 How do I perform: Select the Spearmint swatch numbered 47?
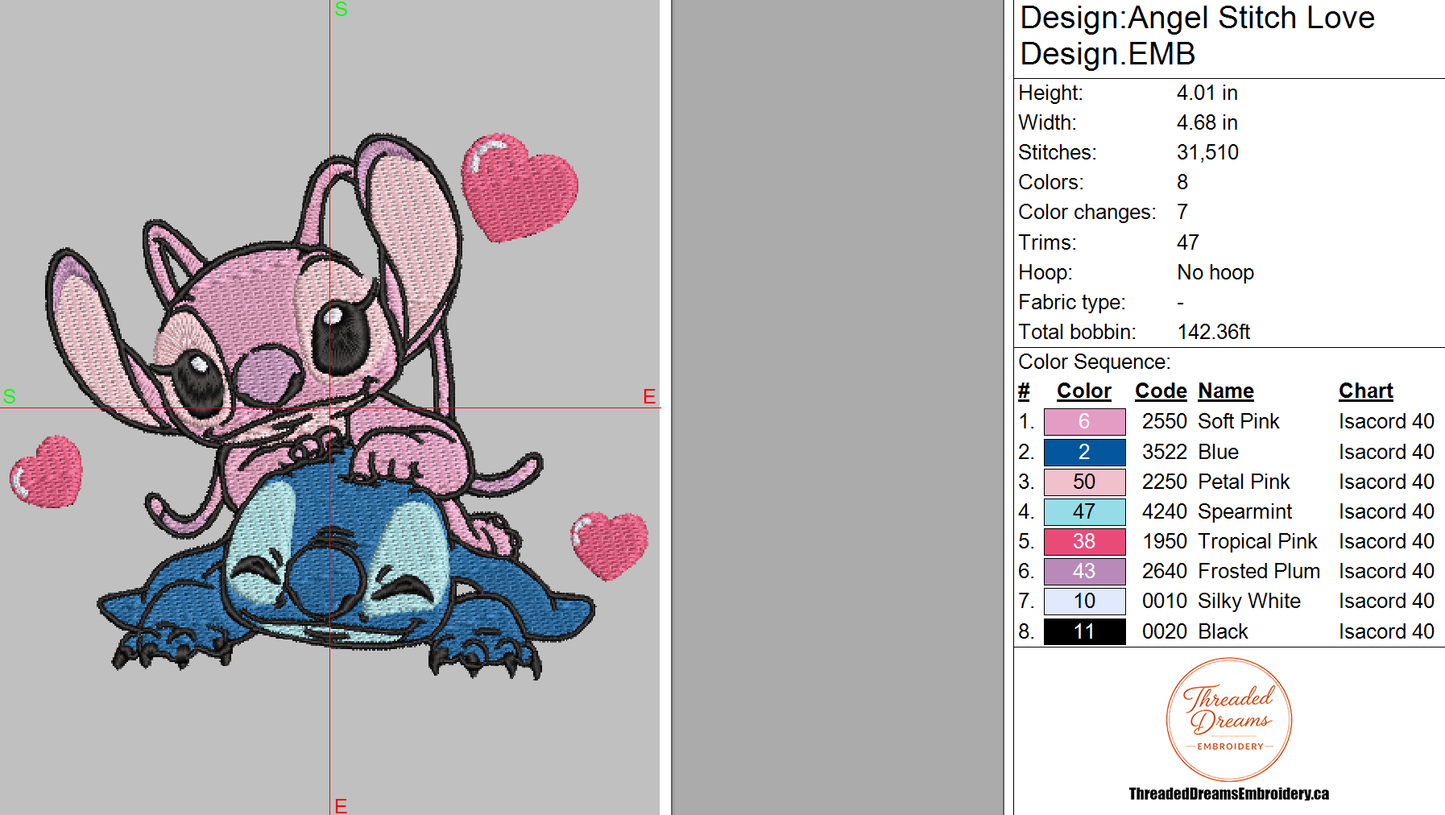pos(1084,512)
